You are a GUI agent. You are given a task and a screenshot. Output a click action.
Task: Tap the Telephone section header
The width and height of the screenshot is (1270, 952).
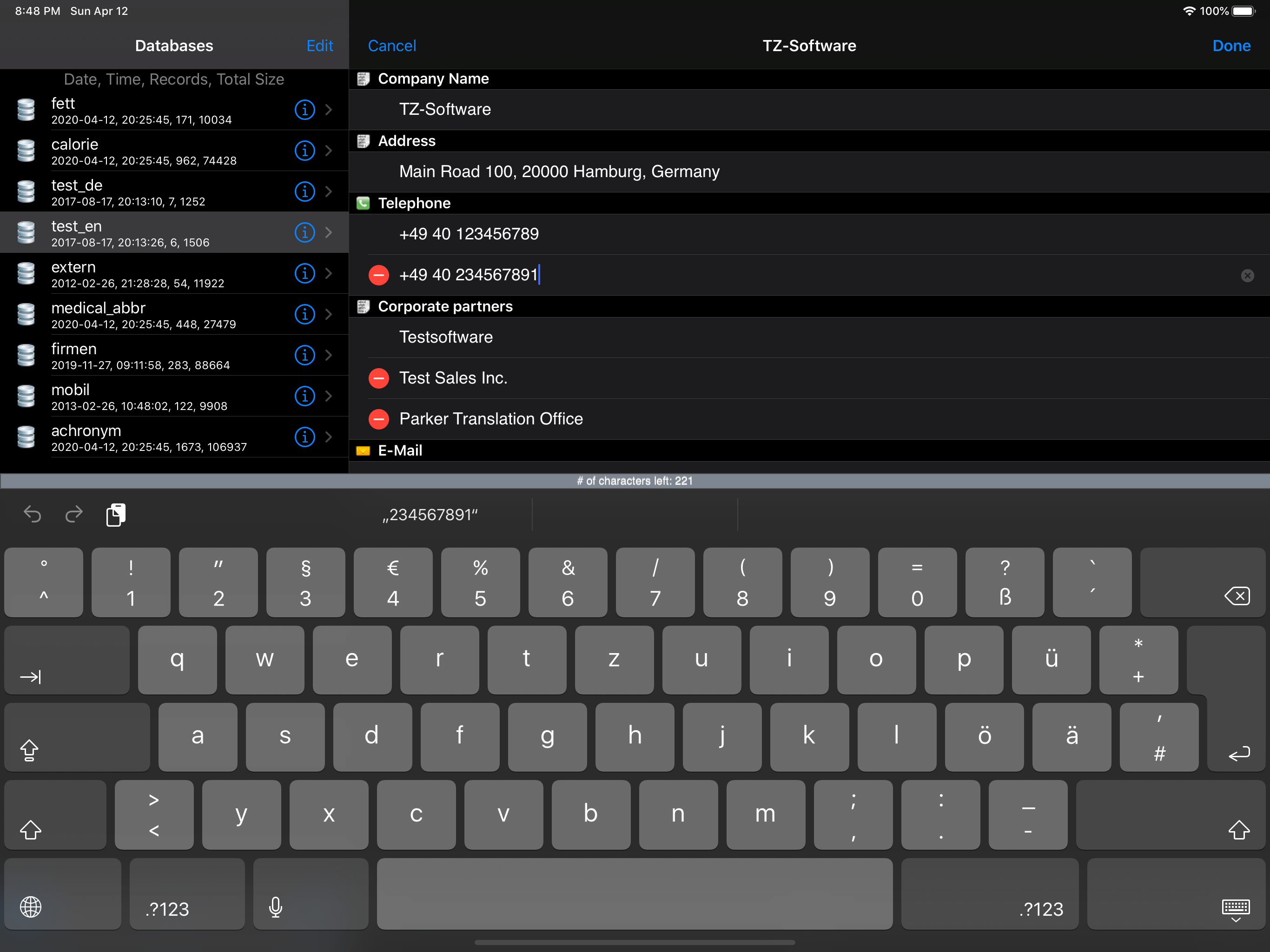809,203
